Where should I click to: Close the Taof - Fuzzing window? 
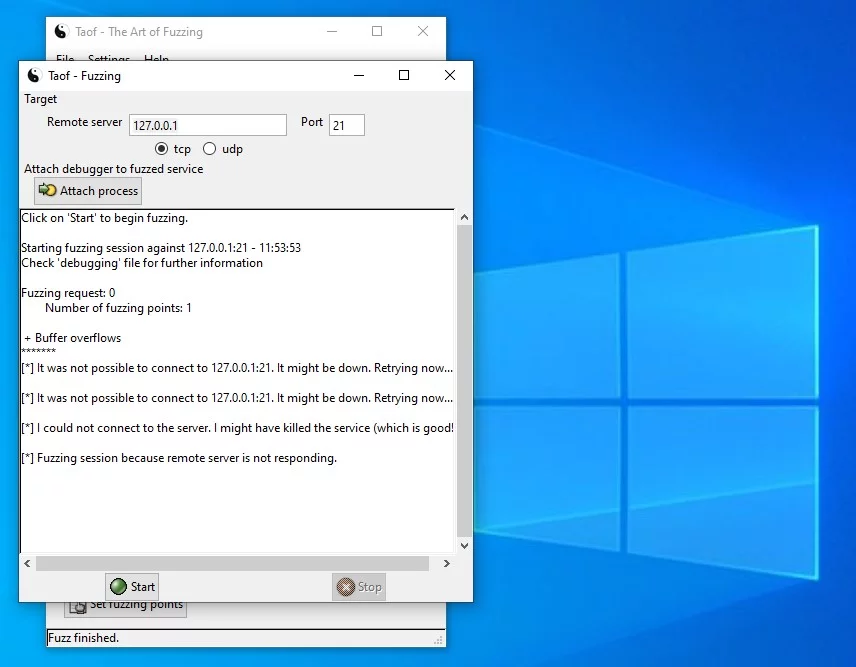coord(450,75)
